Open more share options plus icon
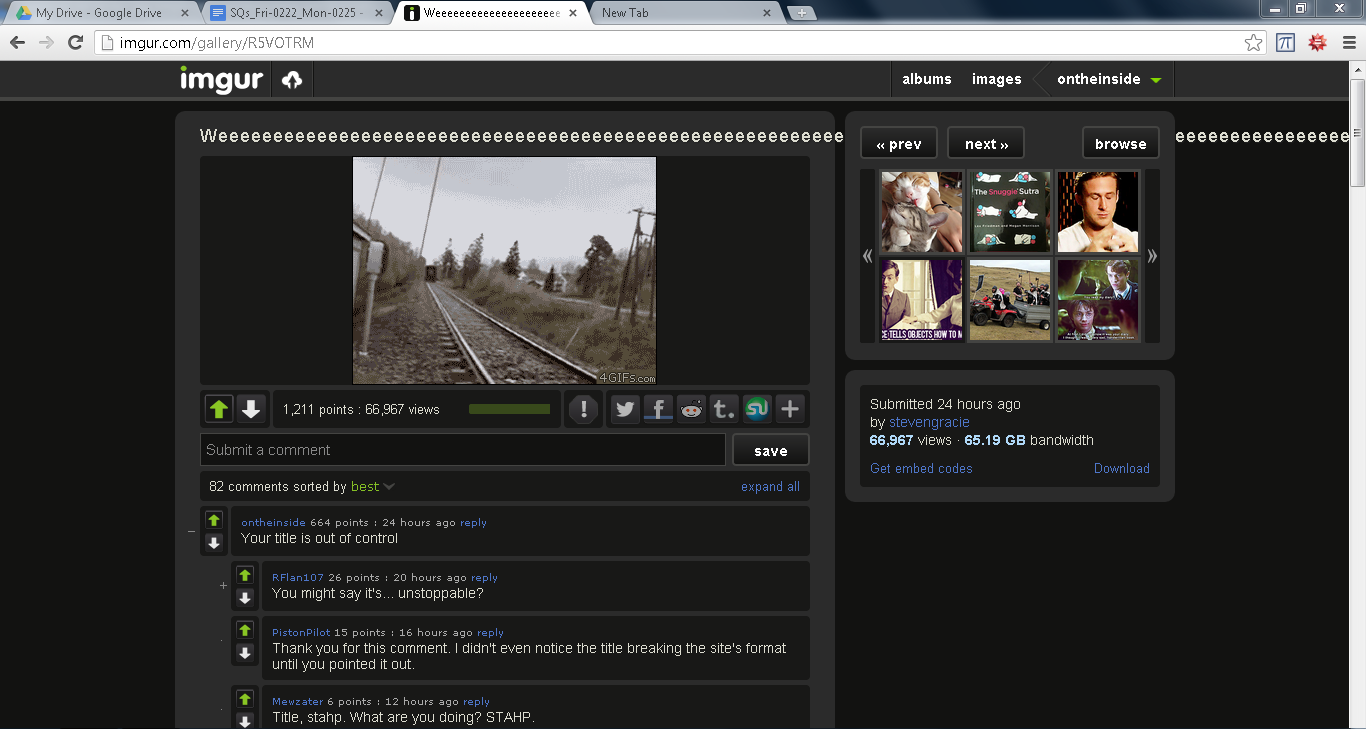This screenshot has height=729, width=1366. [790, 409]
